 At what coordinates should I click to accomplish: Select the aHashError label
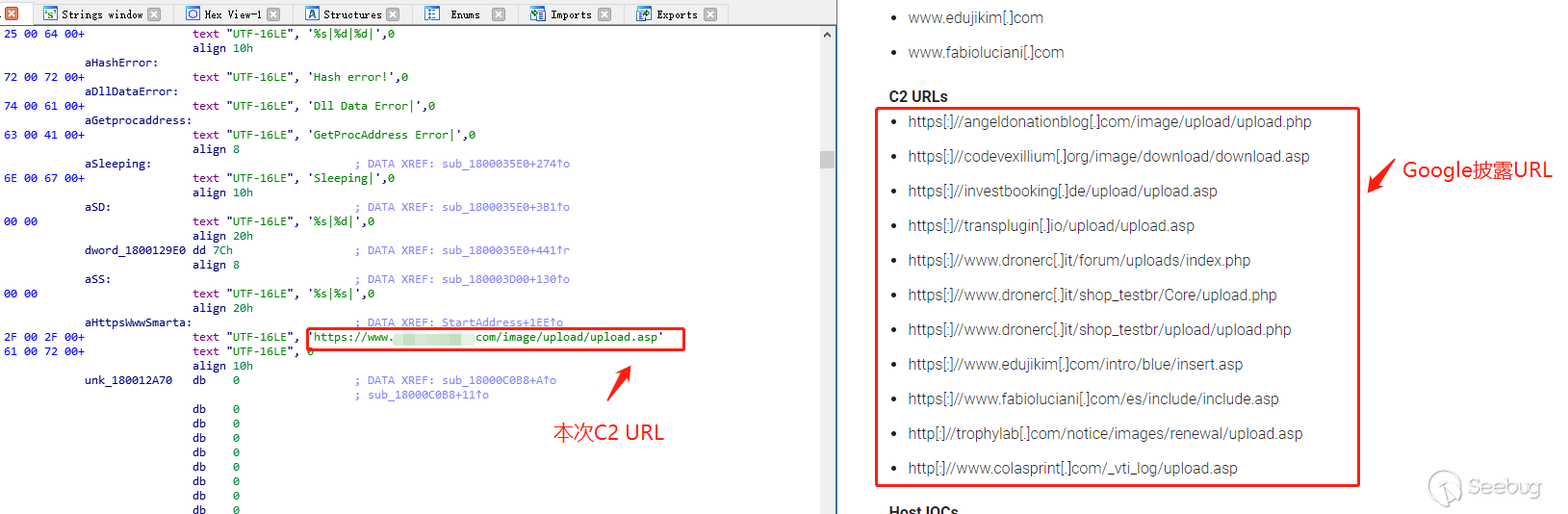121,63
